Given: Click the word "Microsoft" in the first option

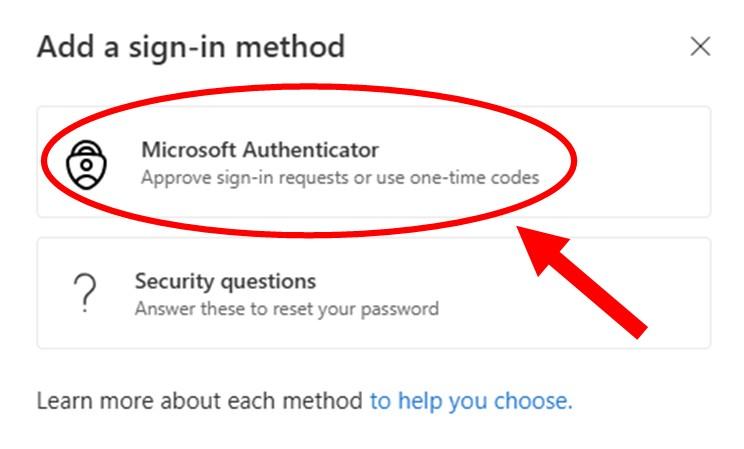Looking at the screenshot, I should 185,151.
